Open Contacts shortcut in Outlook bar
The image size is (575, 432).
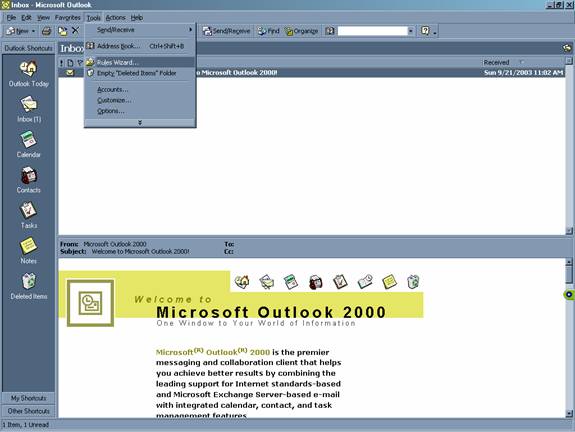29,180
